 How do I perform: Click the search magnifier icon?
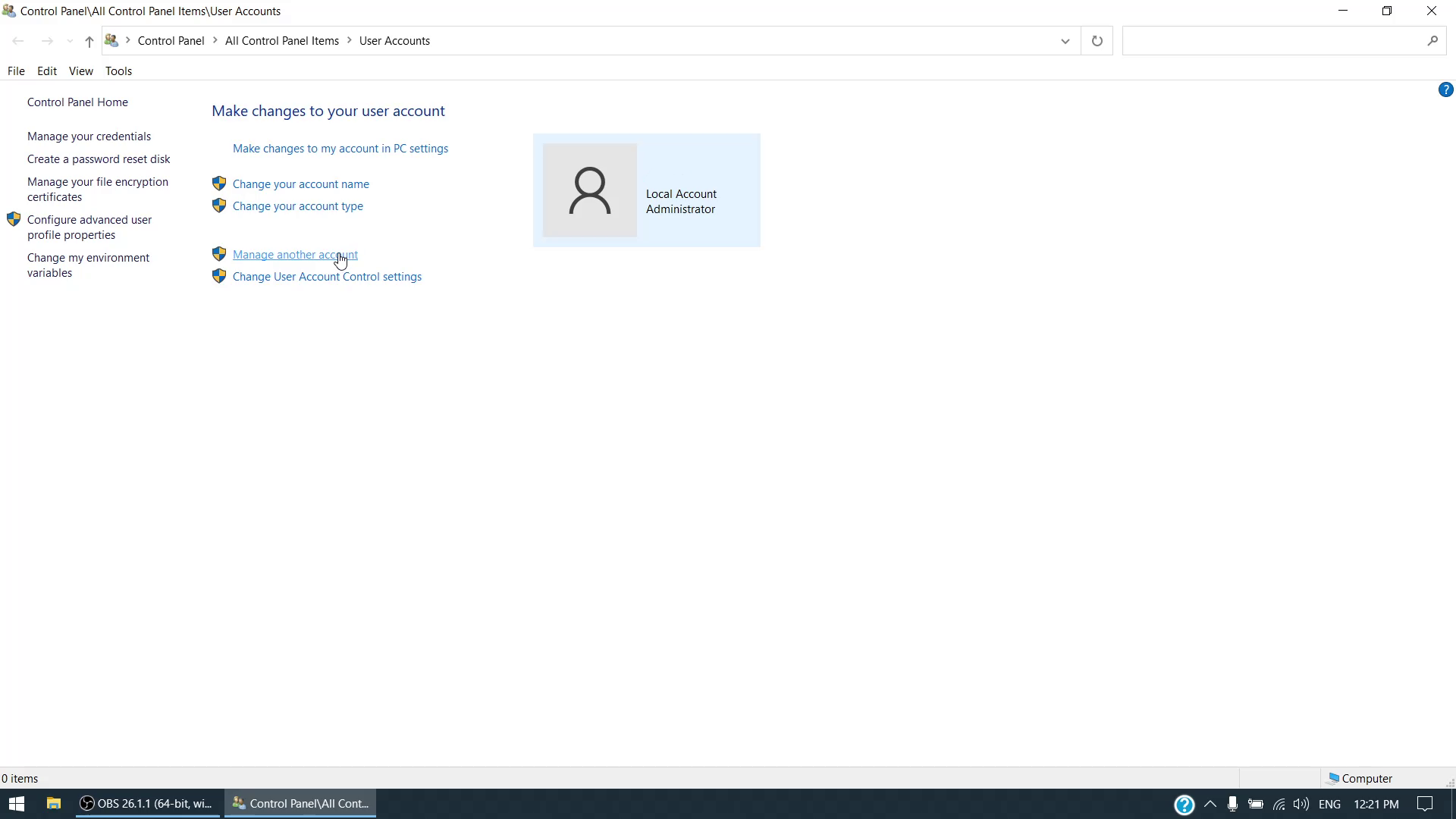(x=1432, y=41)
